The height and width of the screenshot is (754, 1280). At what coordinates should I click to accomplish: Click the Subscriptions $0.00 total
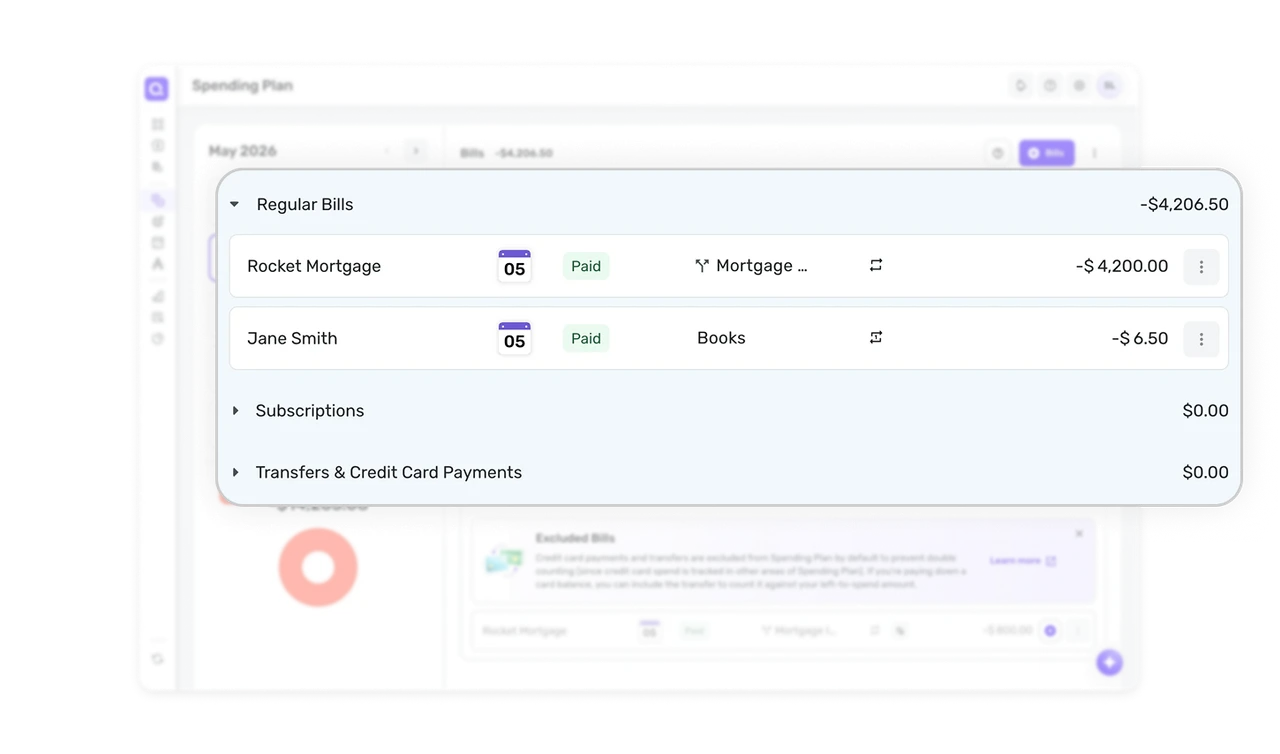pos(1205,411)
